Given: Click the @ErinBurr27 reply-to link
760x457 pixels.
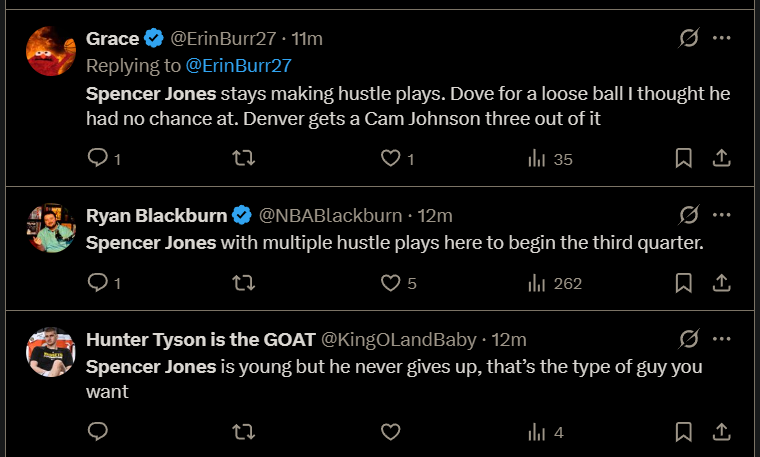Looking at the screenshot, I should tap(239, 66).
